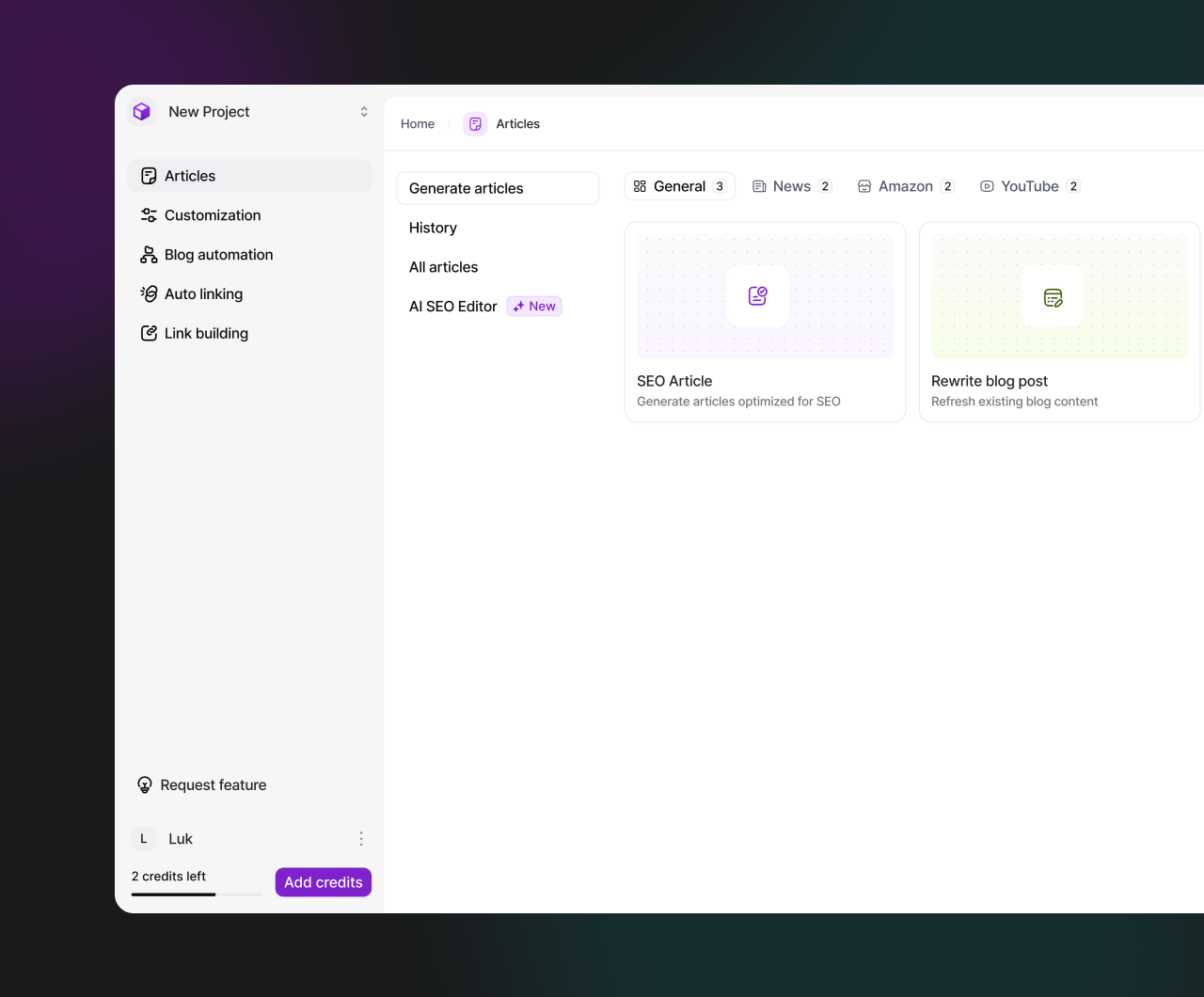1204x997 pixels.
Task: Click the Amazon tab store icon
Action: point(864,186)
